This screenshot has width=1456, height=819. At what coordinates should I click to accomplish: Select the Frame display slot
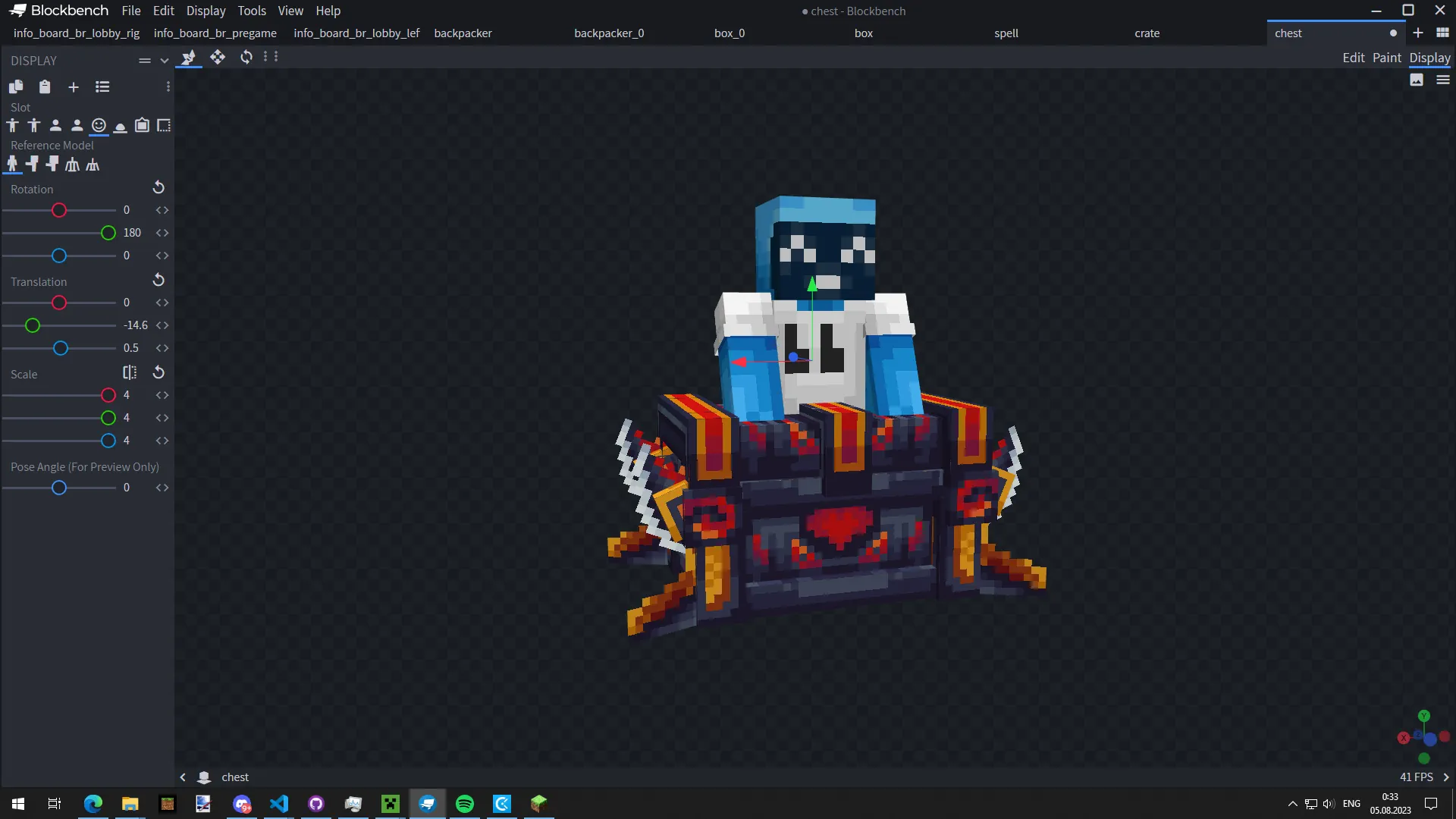pos(142,126)
